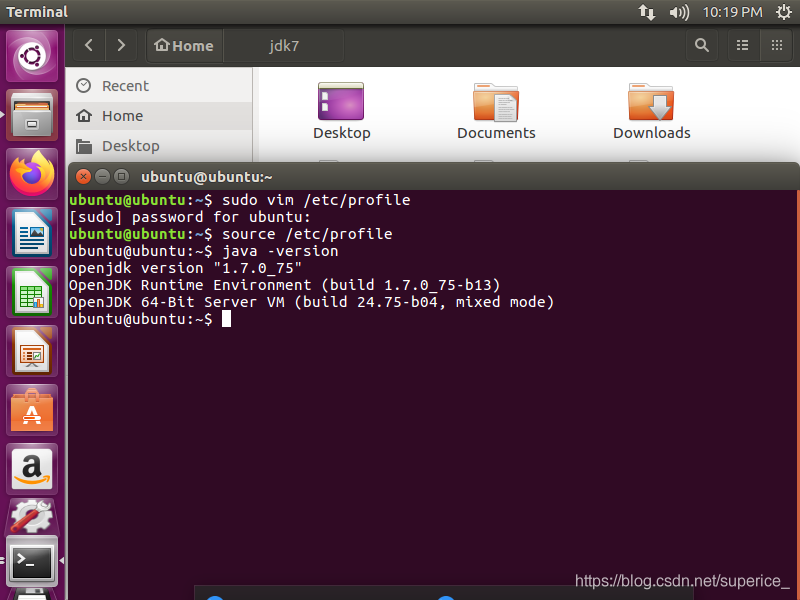Click the terminal prompt cursor block
Viewport: 800px width, 600px height.
tap(226, 319)
